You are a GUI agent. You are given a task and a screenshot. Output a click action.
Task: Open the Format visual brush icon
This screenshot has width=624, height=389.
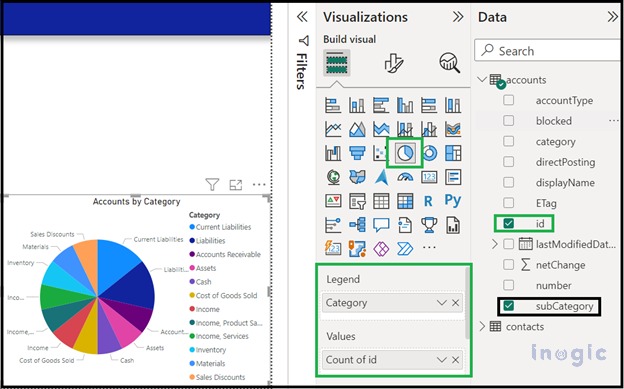point(394,63)
